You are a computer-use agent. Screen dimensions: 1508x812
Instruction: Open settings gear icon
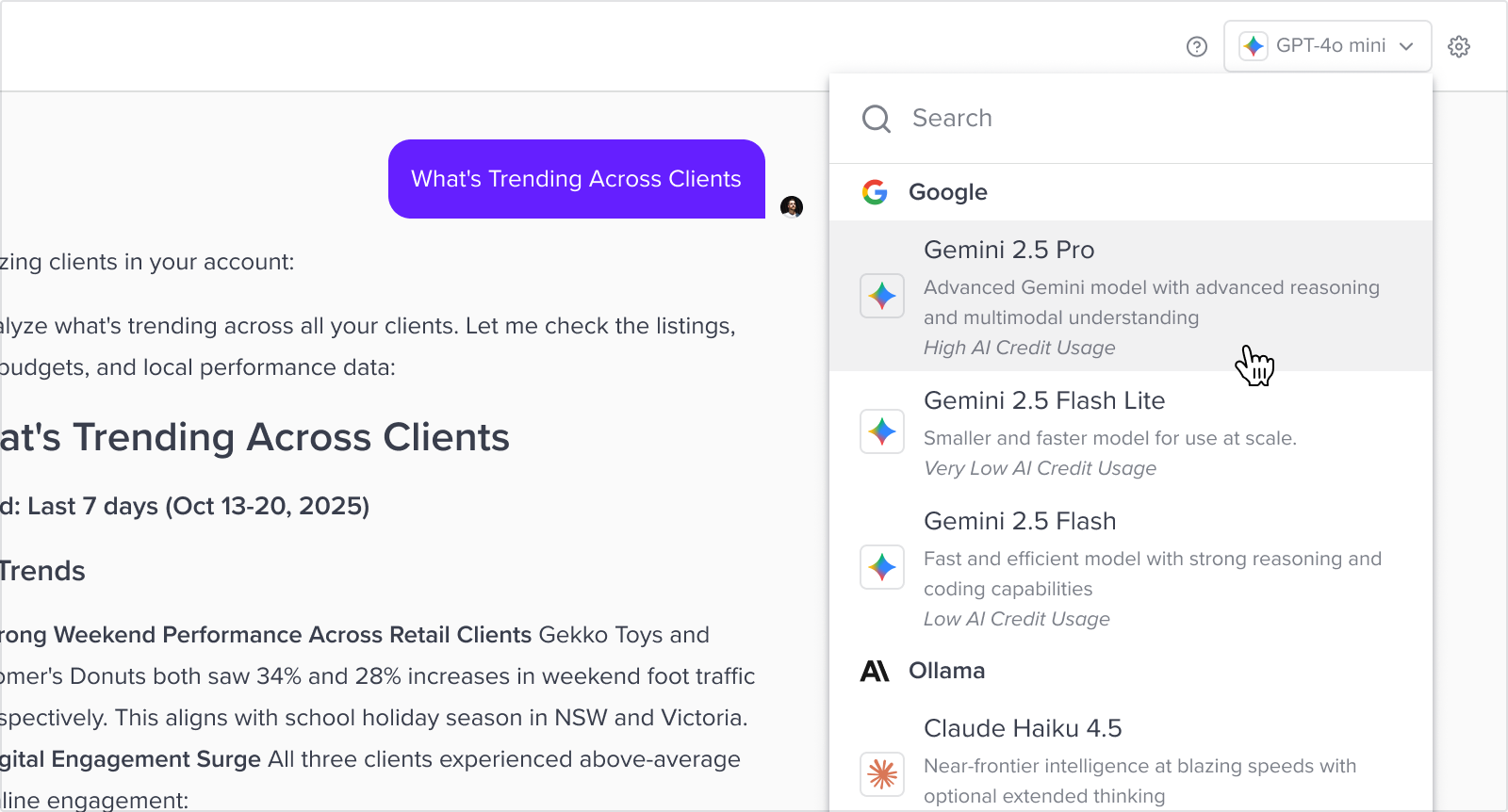pyautogui.click(x=1459, y=46)
